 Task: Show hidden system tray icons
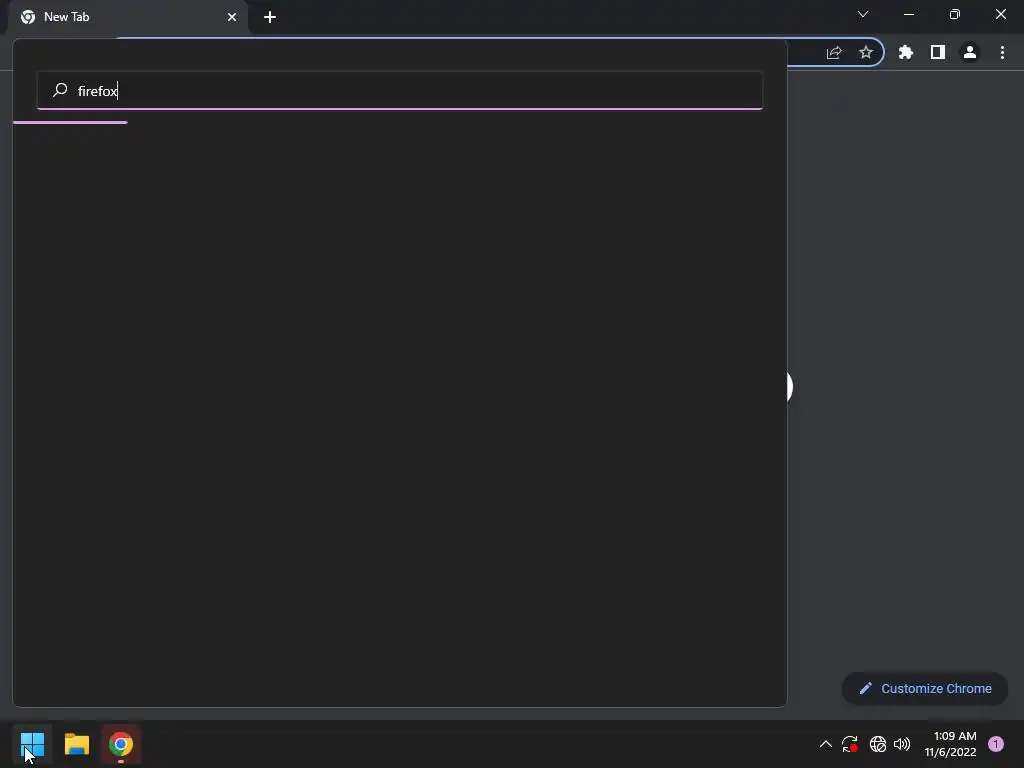(x=825, y=744)
